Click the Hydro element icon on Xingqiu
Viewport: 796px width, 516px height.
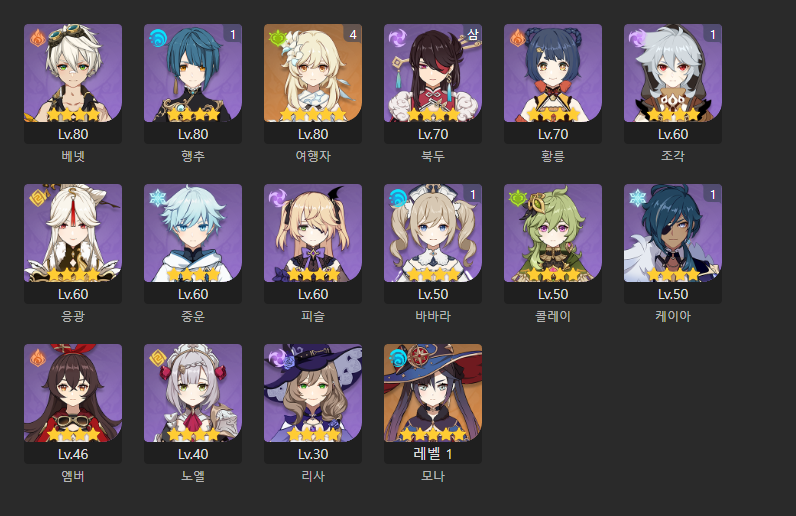[158, 38]
